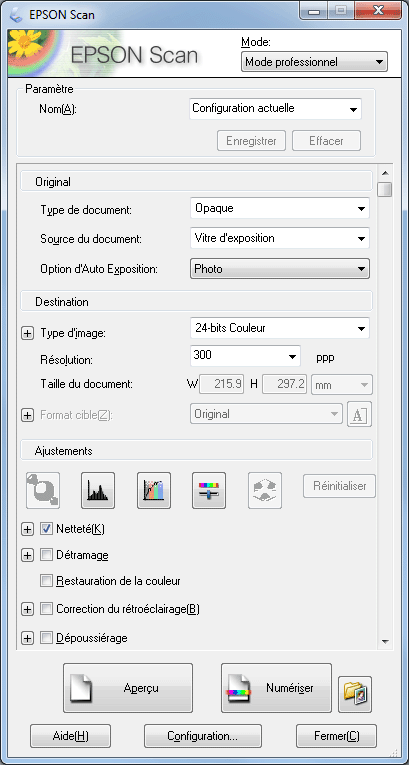Click the EPSON Scan title bar icon
Screen dimensions: 409x765
[16, 14]
